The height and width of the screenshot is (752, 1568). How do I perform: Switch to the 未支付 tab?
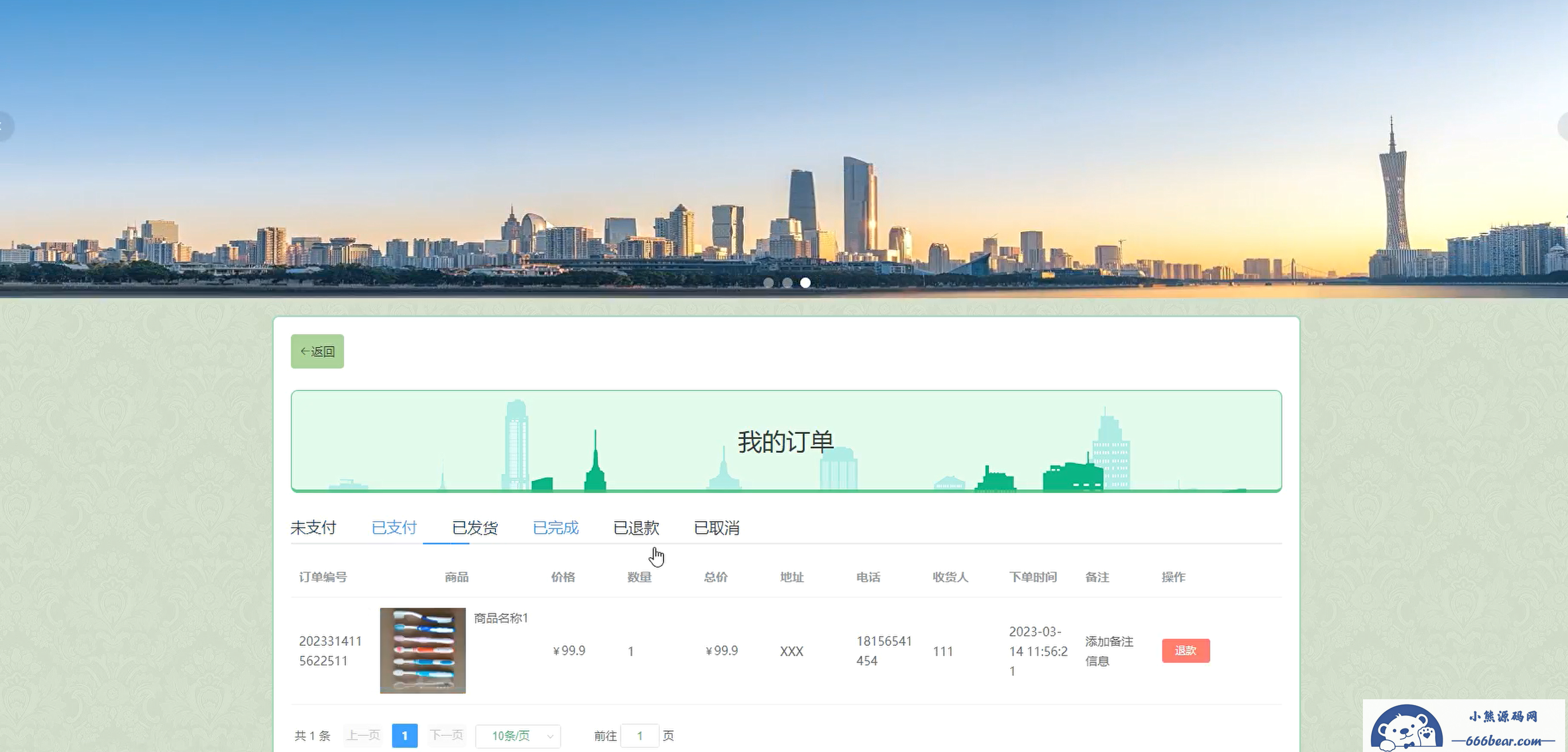click(x=313, y=527)
